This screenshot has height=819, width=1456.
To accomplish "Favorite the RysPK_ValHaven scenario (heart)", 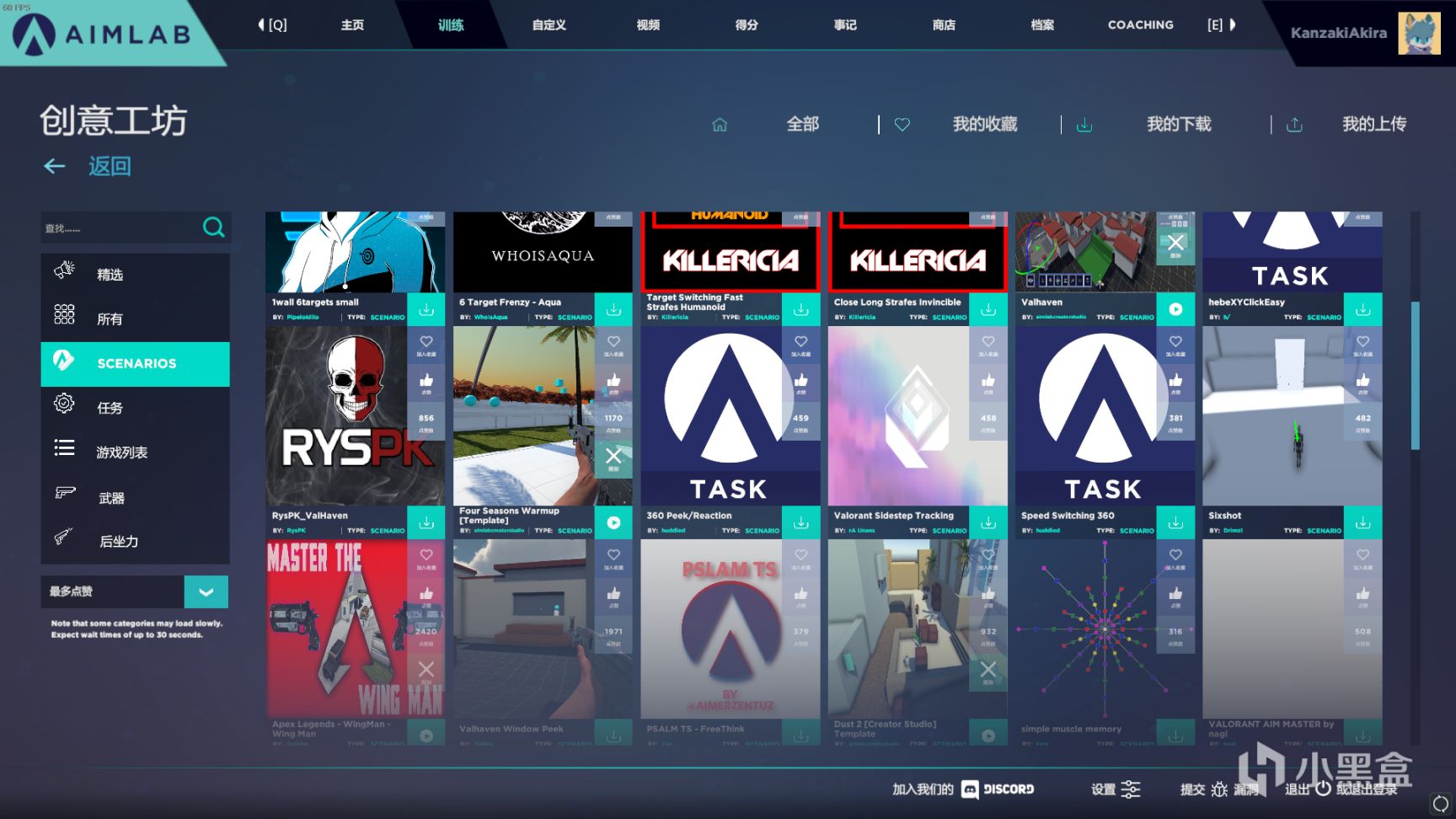I will pos(426,345).
